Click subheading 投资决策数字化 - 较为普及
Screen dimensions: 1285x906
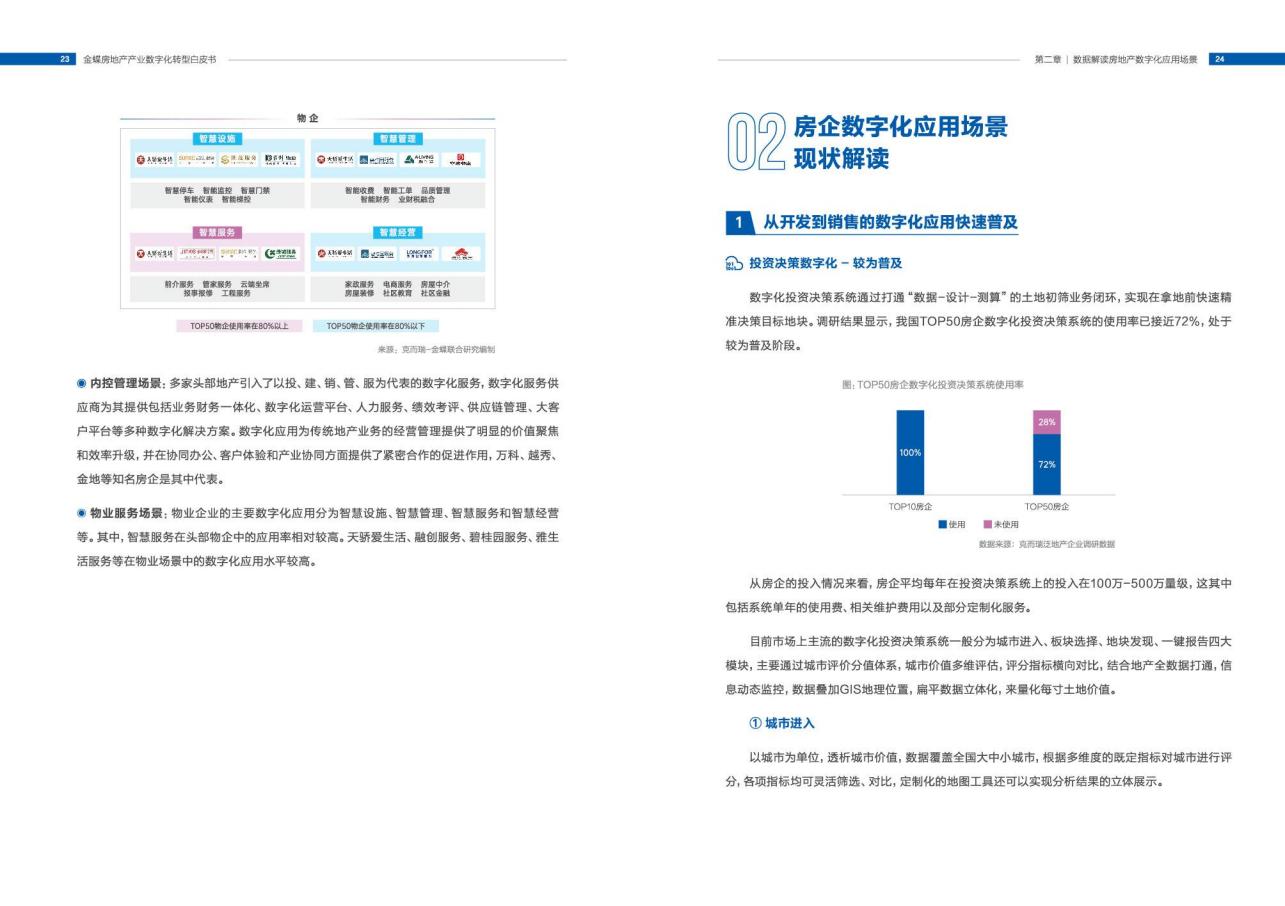click(x=826, y=264)
